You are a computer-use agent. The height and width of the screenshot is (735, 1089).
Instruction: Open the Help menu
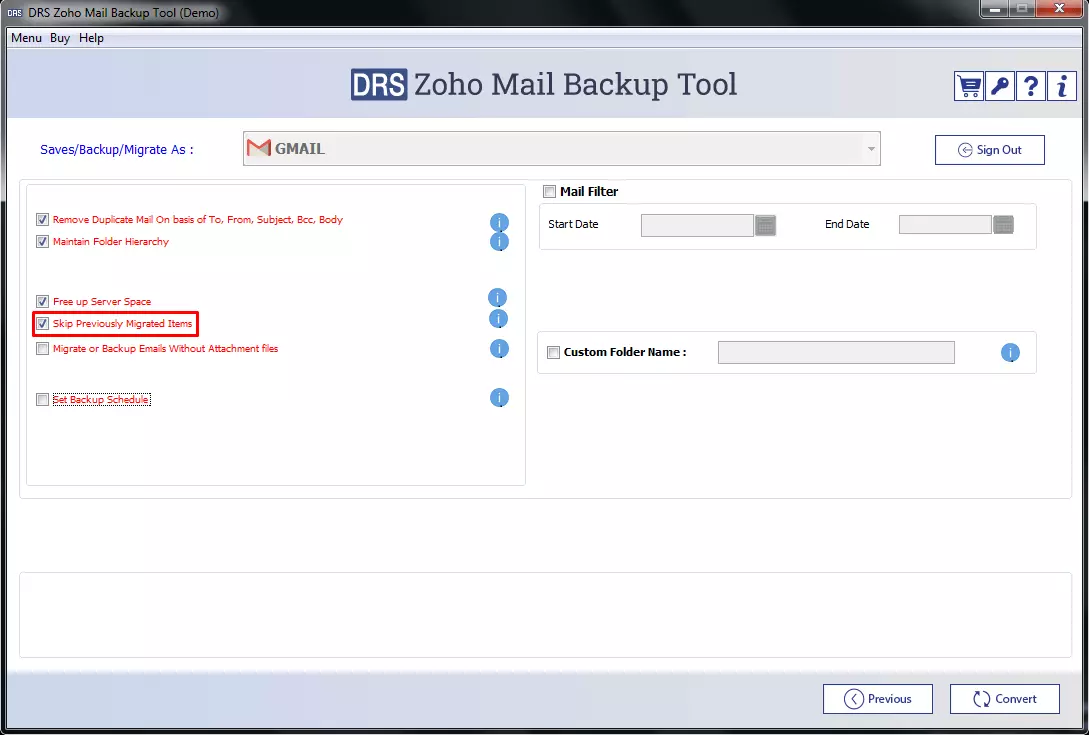coord(91,38)
